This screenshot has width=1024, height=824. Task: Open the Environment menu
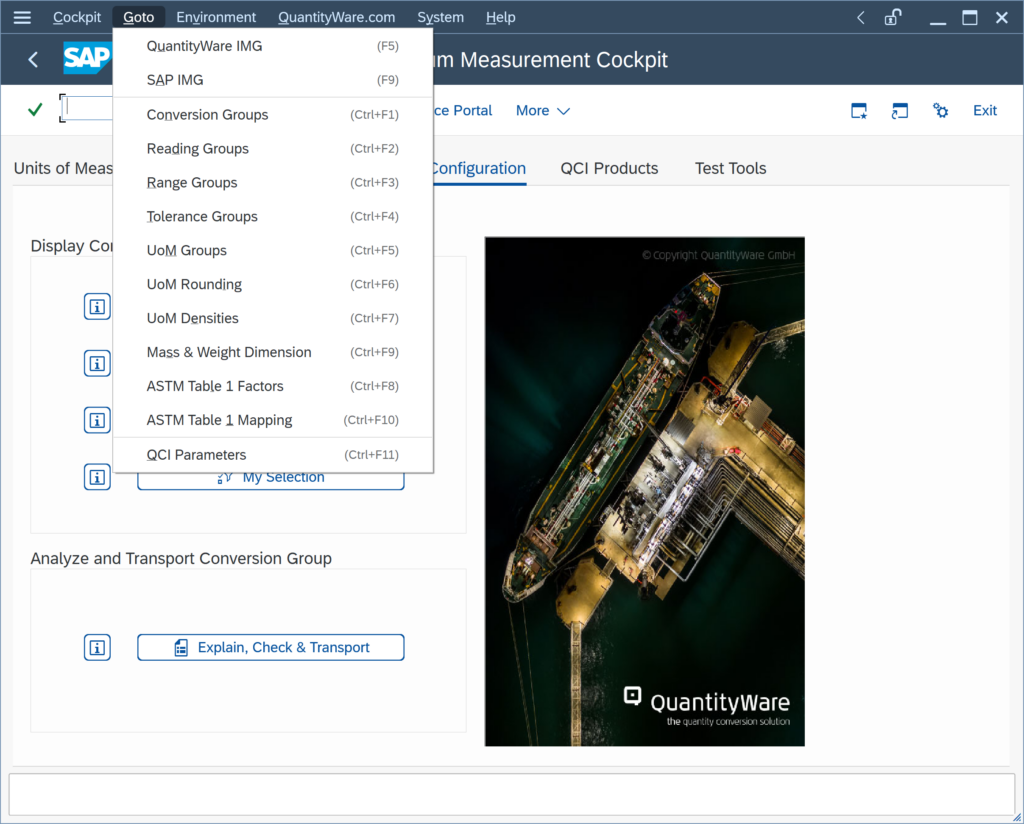pyautogui.click(x=216, y=18)
